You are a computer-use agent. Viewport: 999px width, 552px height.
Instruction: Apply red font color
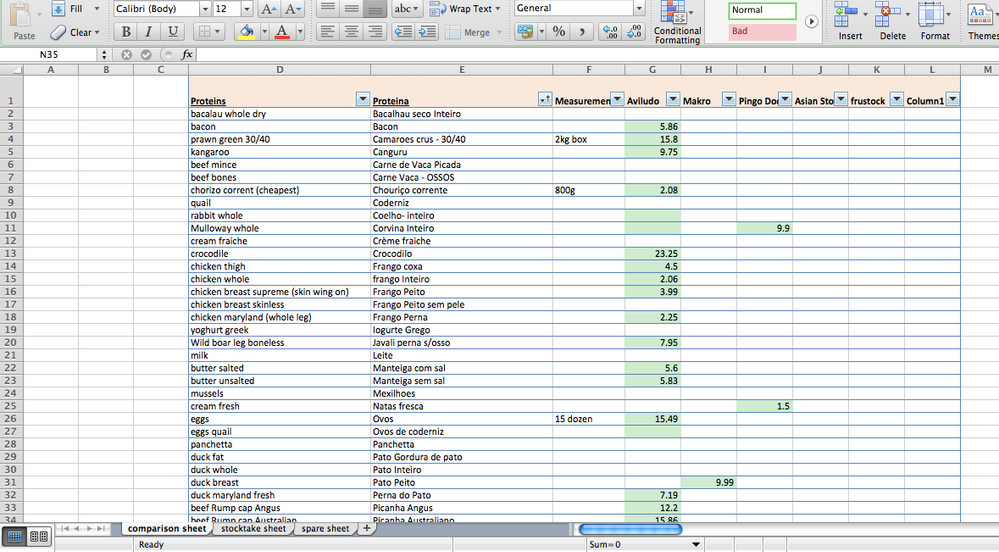(282, 31)
